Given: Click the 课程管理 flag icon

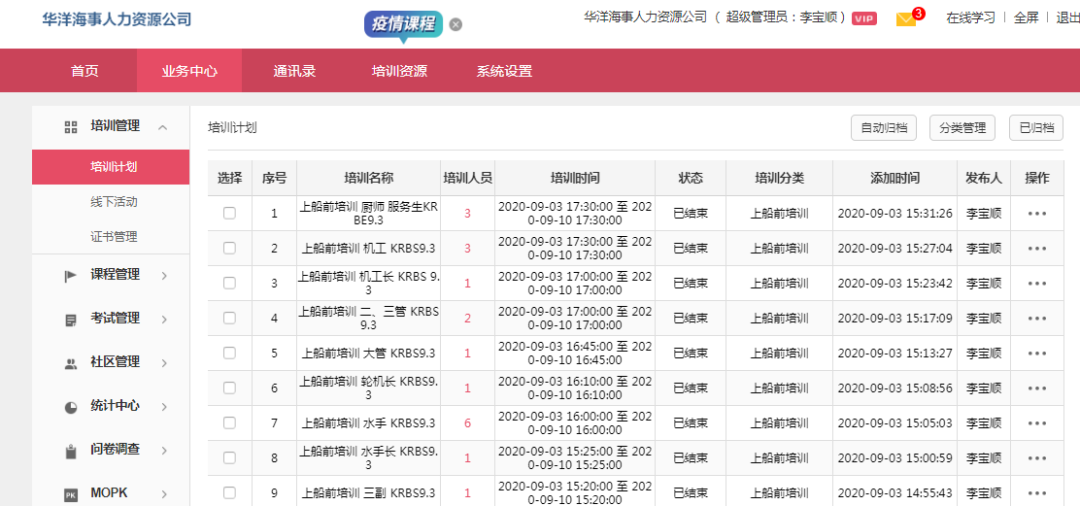Looking at the screenshot, I should (x=71, y=275).
